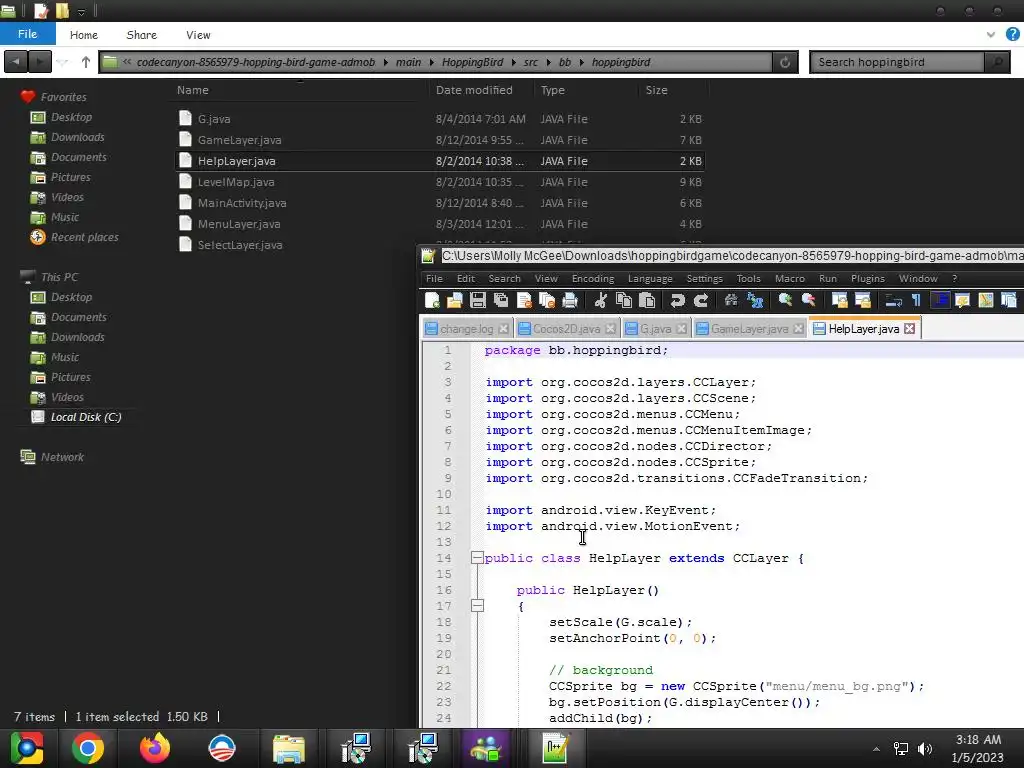1024x768 pixels.
Task: Click the Save All toolbar icon
Action: (x=501, y=300)
